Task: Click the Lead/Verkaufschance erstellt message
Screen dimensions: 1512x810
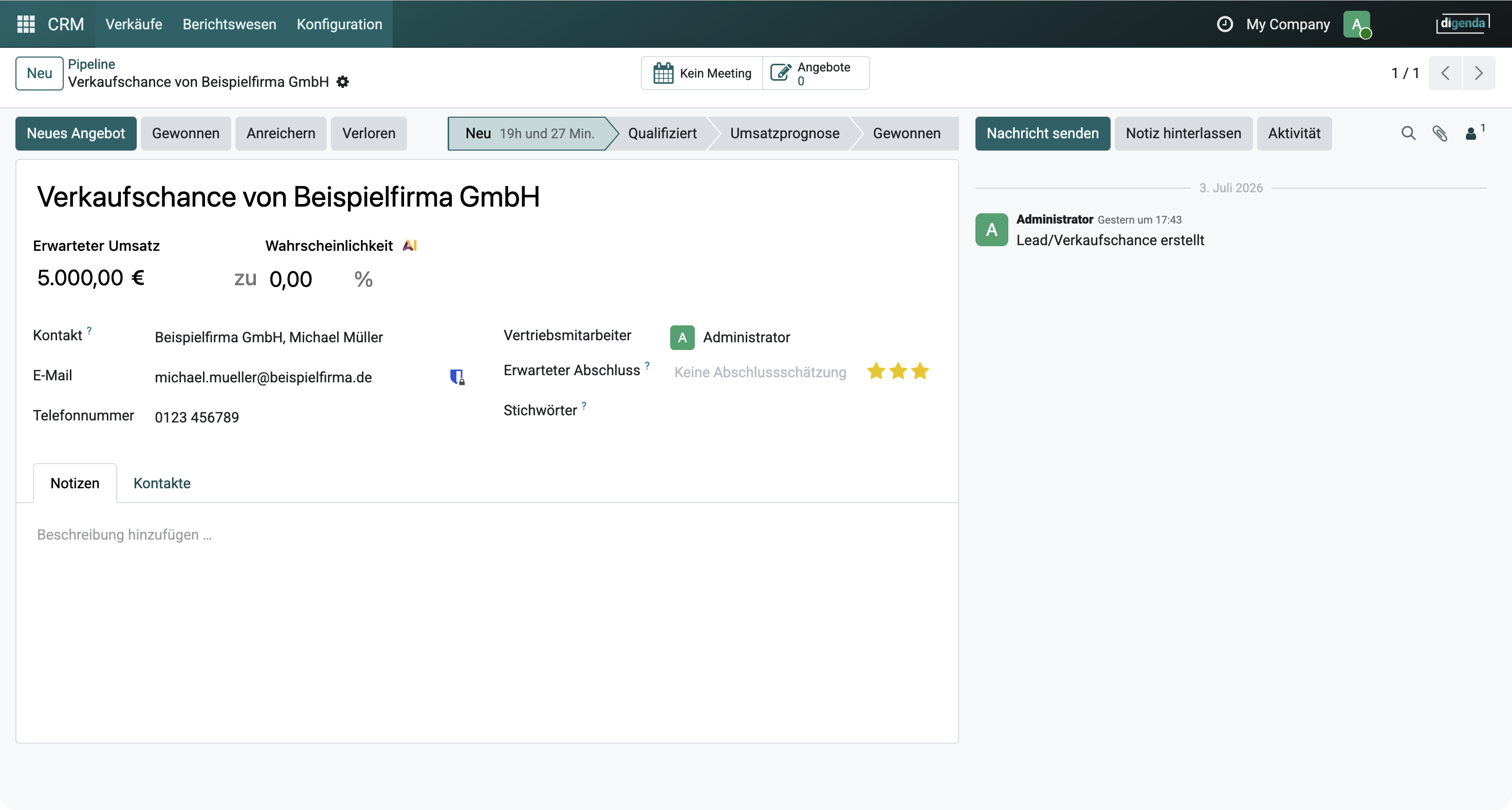Action: point(1110,240)
